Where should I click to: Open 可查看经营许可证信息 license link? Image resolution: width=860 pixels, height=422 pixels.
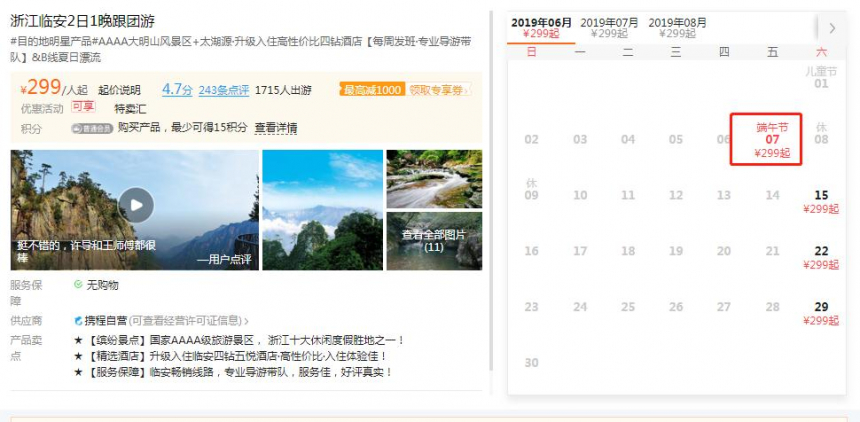[x=188, y=320]
